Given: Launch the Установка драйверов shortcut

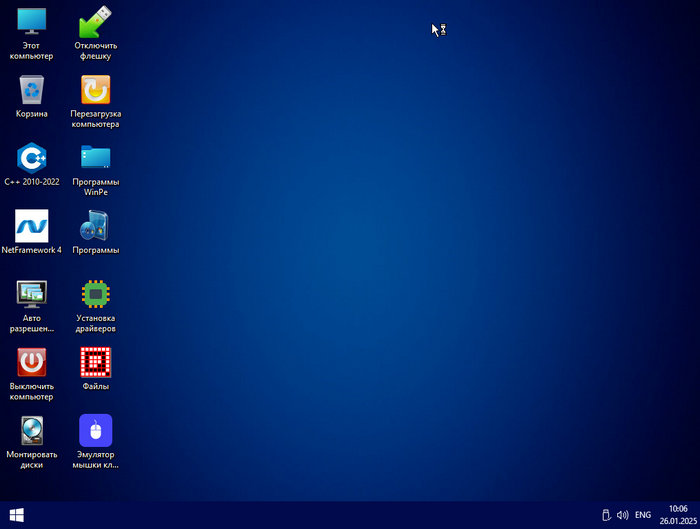Looking at the screenshot, I should tap(95, 294).
